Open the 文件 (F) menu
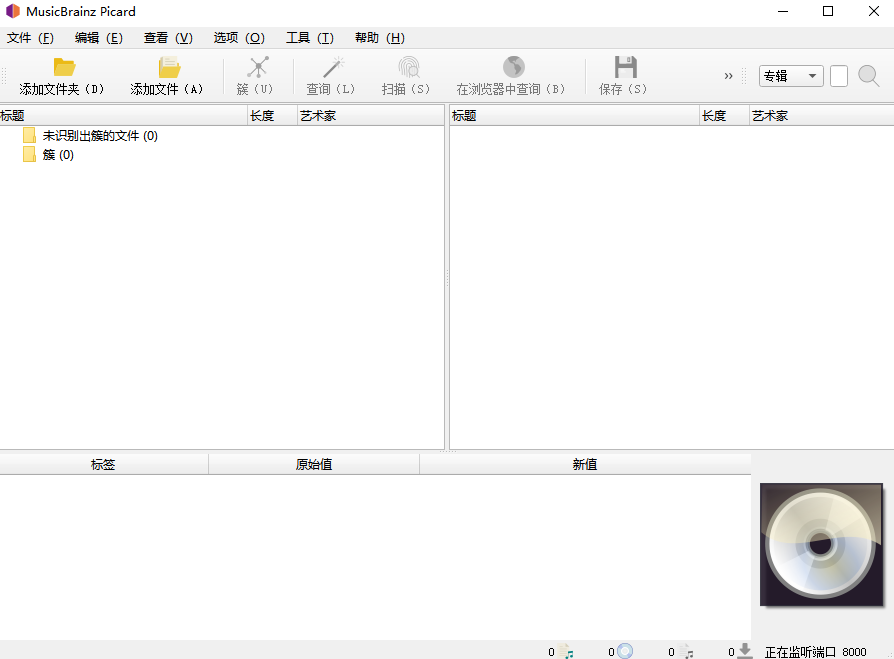The width and height of the screenshot is (894, 659). 30,38
